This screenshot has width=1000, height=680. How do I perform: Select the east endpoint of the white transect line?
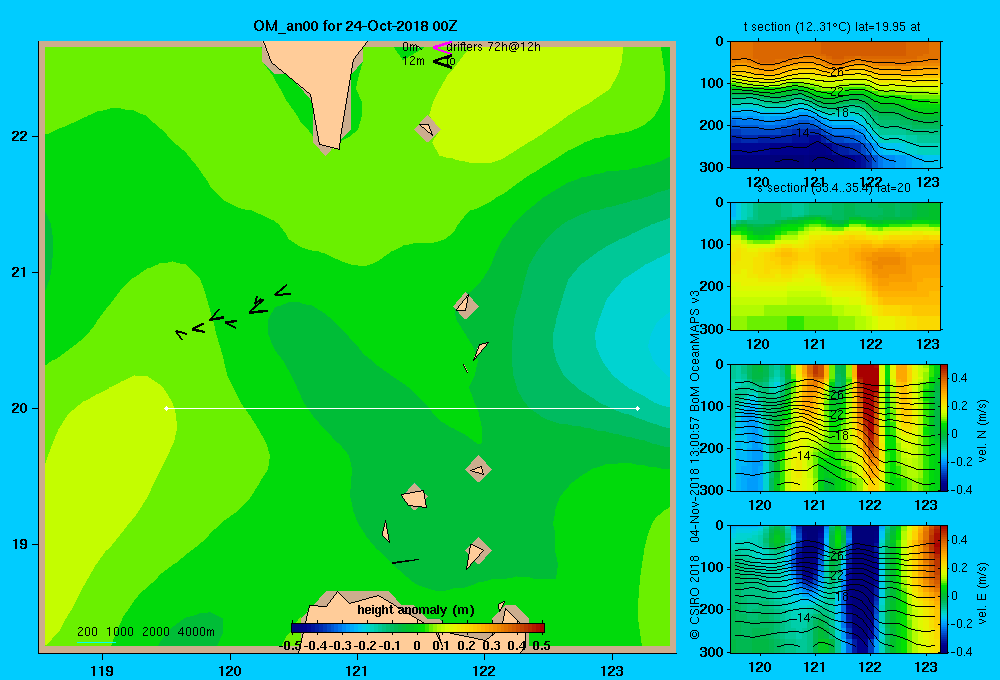(x=638, y=408)
